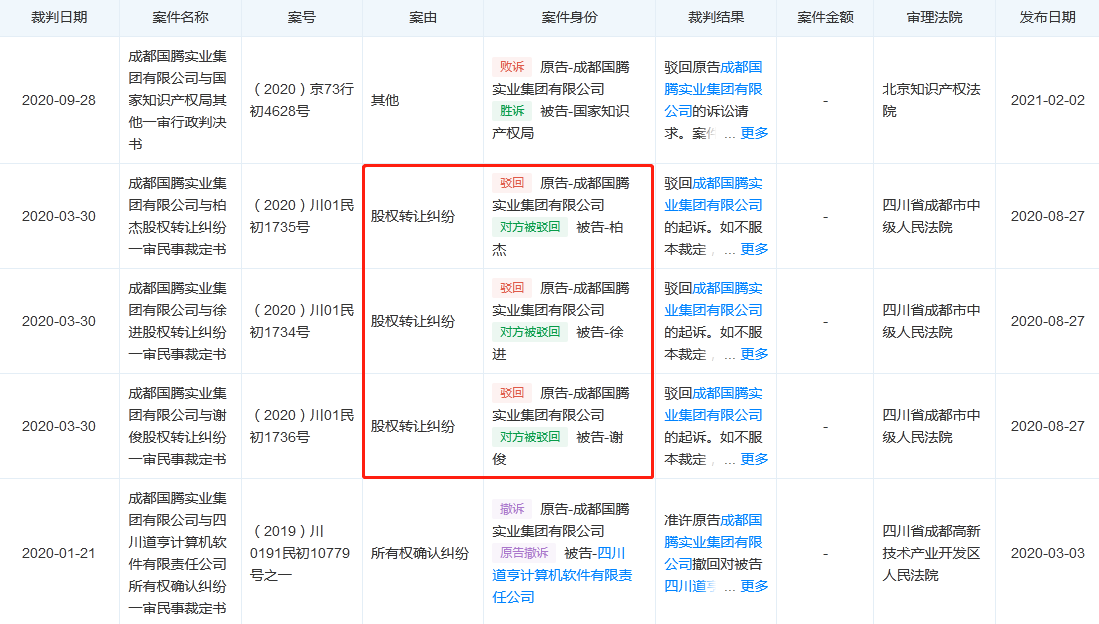Click 股权转让纠纷 in the 1734号 row

pyautogui.click(x=413, y=321)
